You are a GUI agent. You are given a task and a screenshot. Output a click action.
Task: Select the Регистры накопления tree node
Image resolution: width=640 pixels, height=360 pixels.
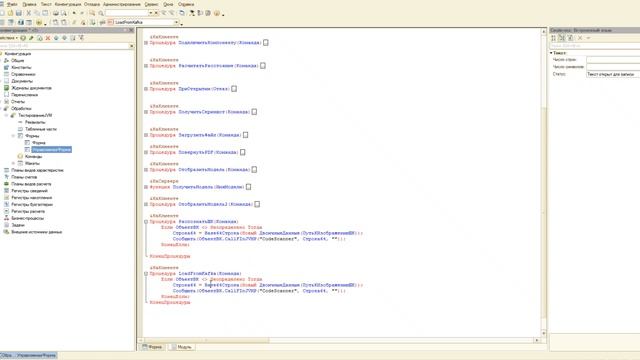(31, 198)
